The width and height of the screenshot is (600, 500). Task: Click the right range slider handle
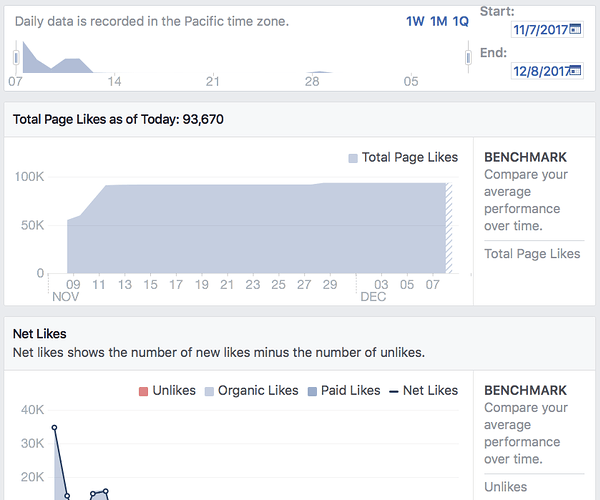[468, 58]
